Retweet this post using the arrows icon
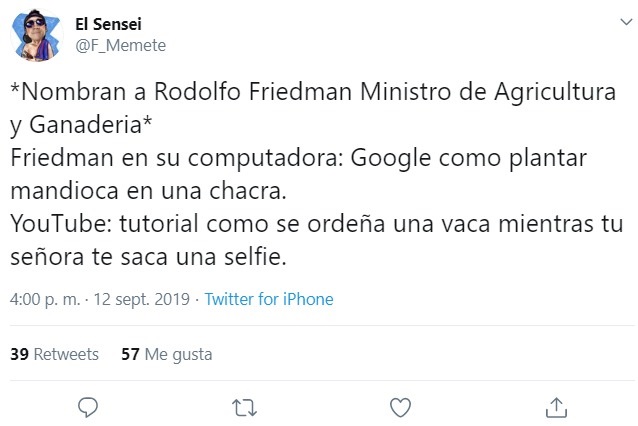The width and height of the screenshot is (638, 426). (244, 406)
